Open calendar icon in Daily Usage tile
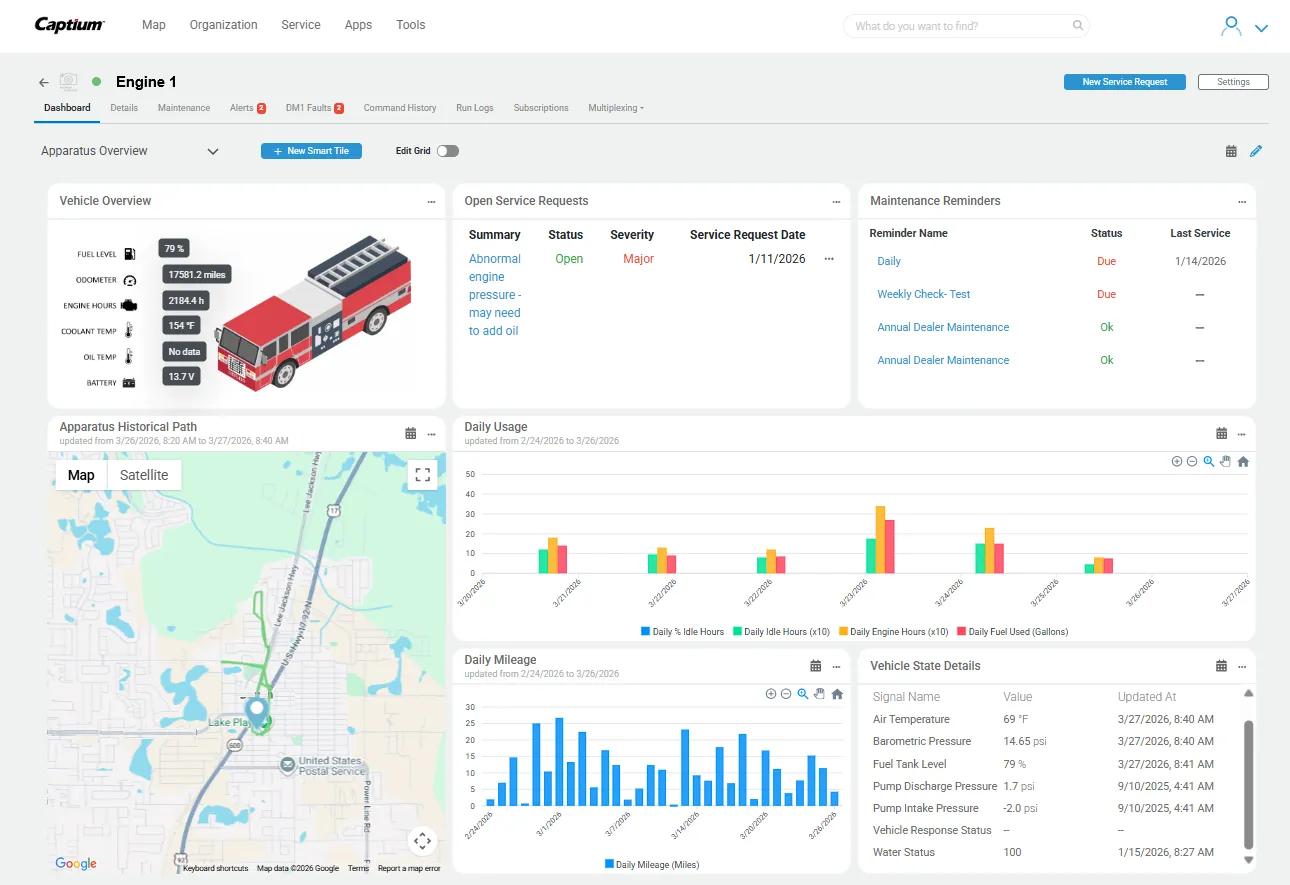Image resolution: width=1290 pixels, height=885 pixels. (x=1221, y=434)
